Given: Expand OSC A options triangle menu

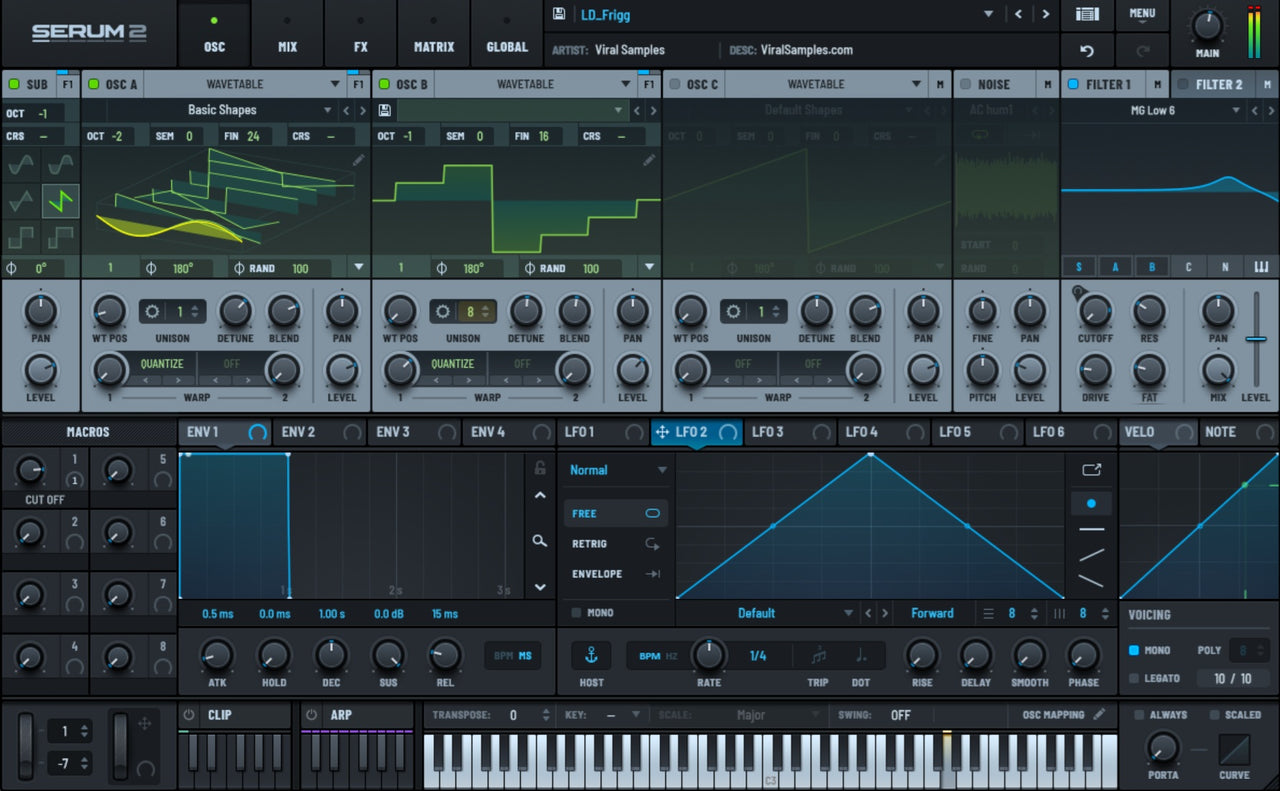Looking at the screenshot, I should [x=359, y=267].
